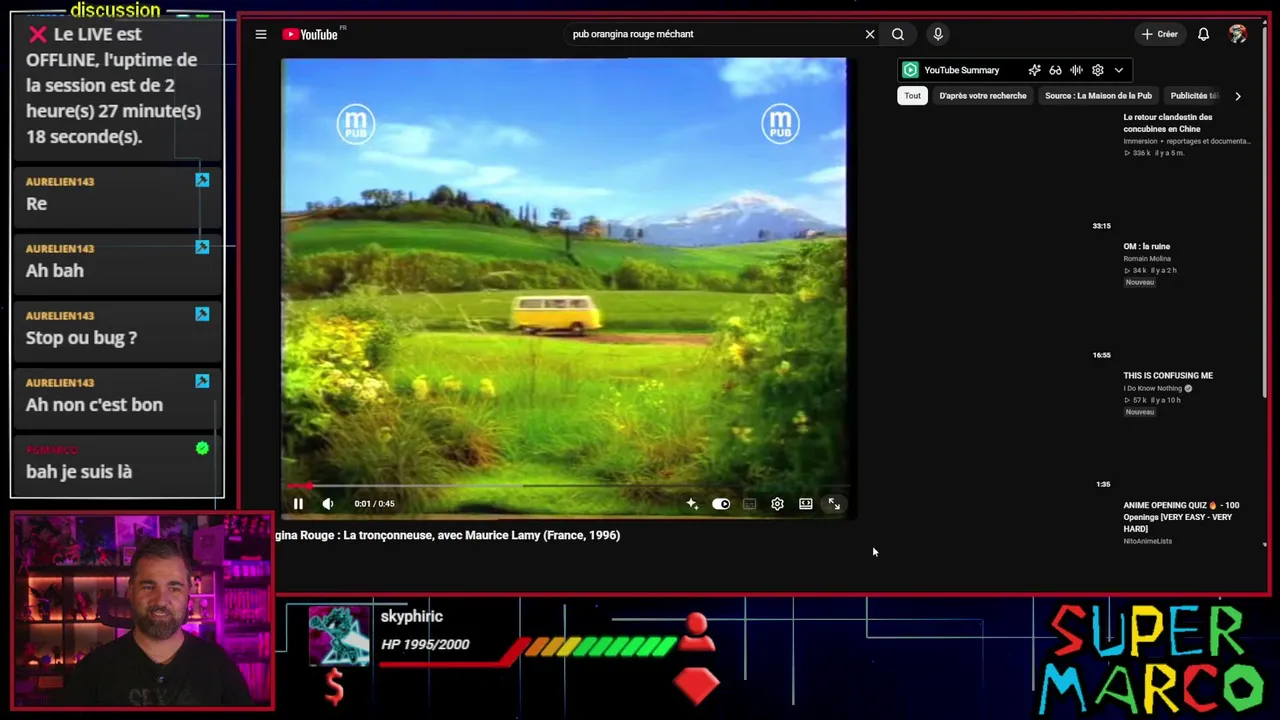
Task: Click the chat message Ah non c'est bon
Action: pyautogui.click(x=94, y=405)
